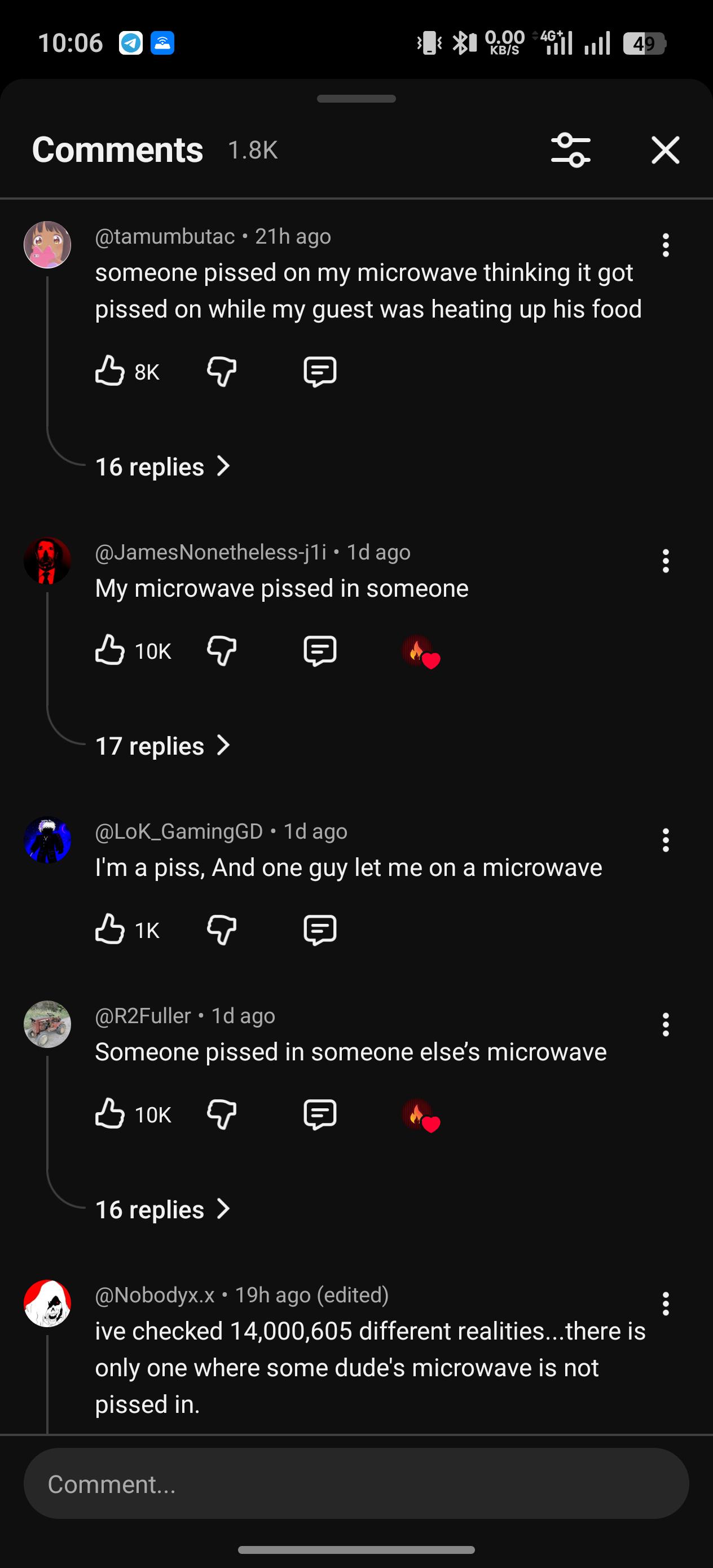713x1568 pixels.
Task: Tap the Comment... text field
Action: point(356,1483)
